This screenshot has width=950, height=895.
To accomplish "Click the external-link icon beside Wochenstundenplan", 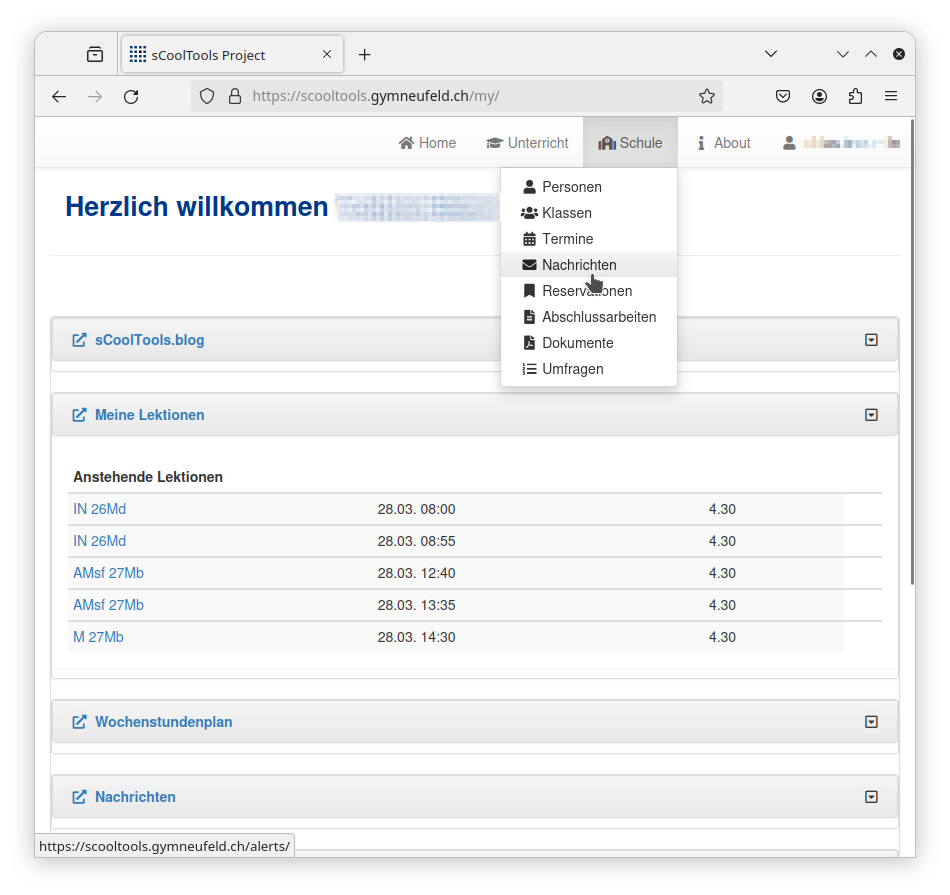I will pos(80,722).
